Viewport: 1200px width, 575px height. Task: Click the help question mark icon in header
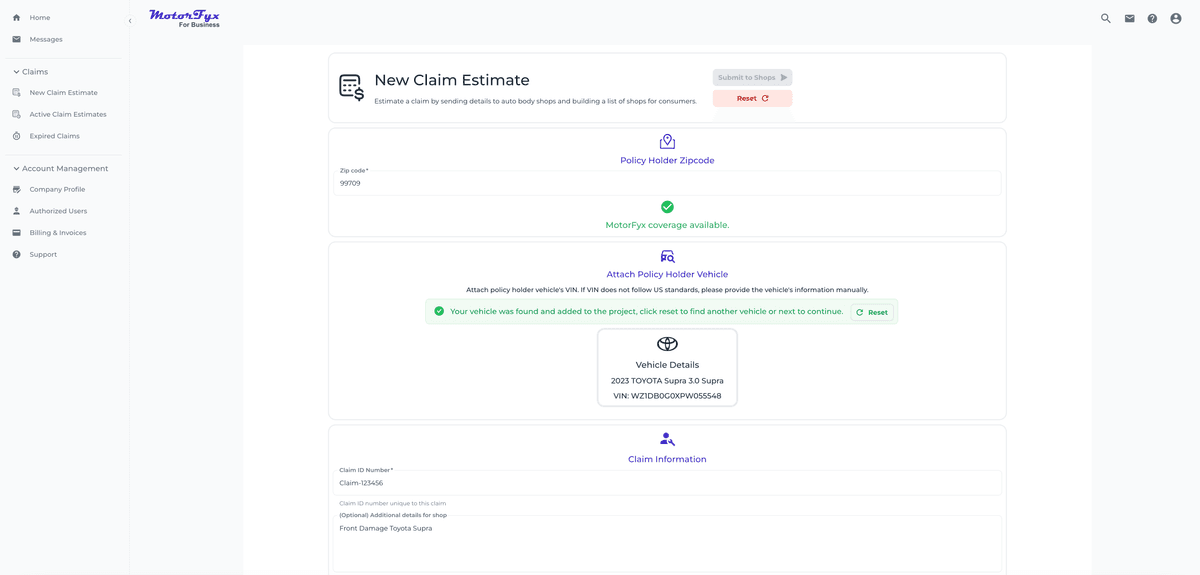click(1152, 18)
